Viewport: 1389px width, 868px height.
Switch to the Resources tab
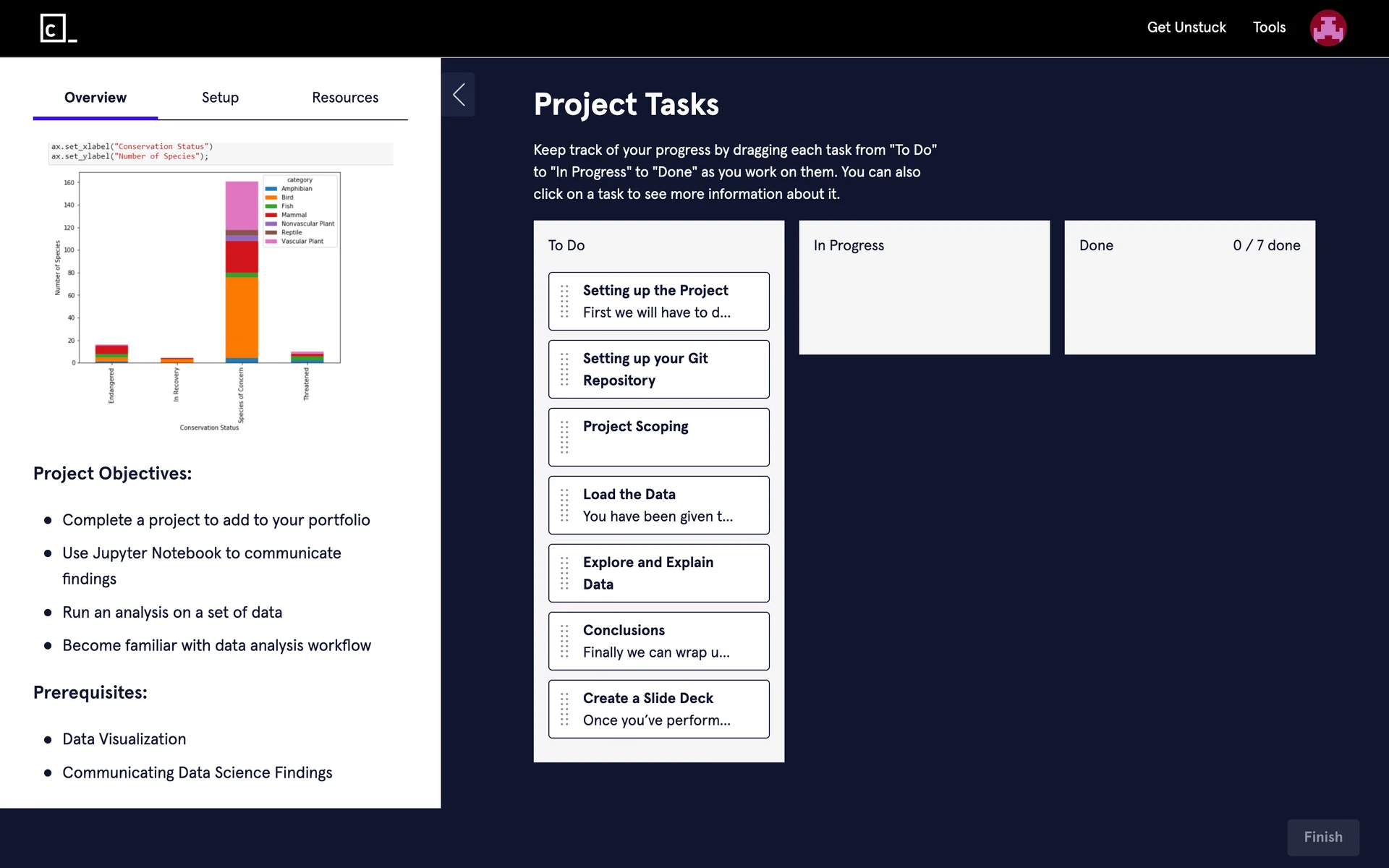pos(345,98)
